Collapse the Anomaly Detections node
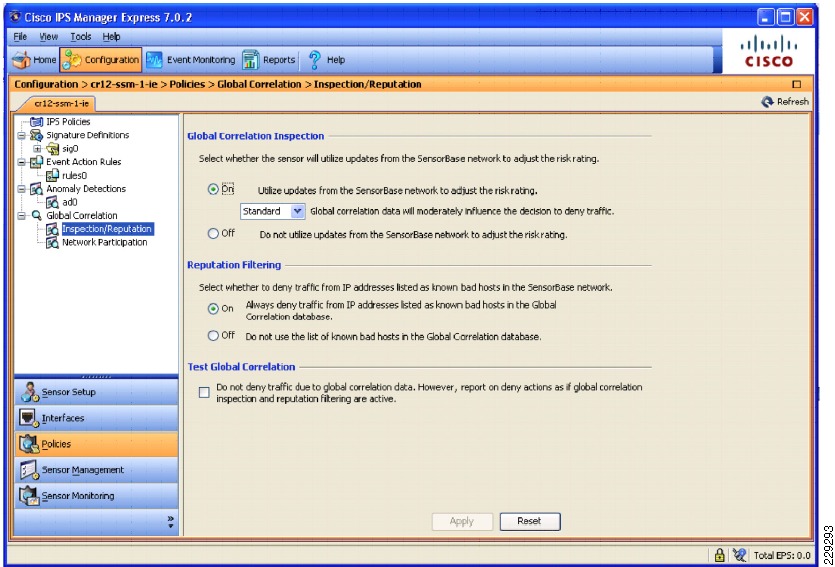Screen dimensions: 835x567 (21, 189)
